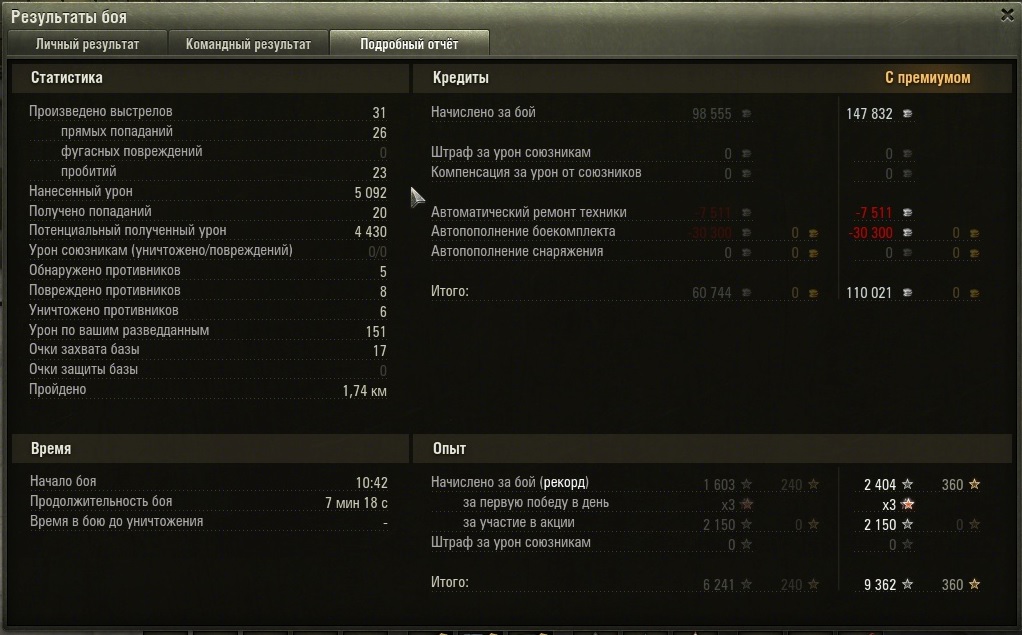The height and width of the screenshot is (635, 1022).
Task: Click star icon beside 9 362 total
Action: (x=907, y=584)
